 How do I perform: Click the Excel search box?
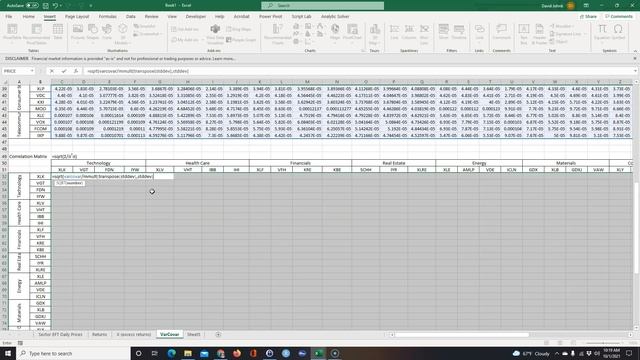(322, 6)
